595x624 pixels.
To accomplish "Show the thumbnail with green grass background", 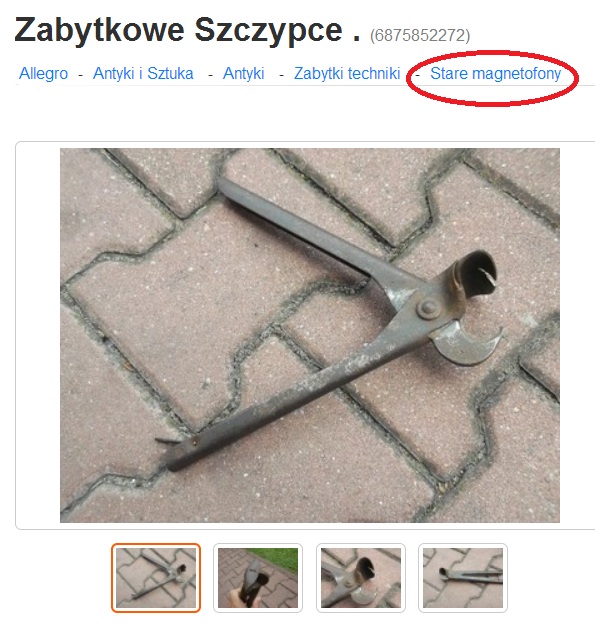I will pyautogui.click(x=258, y=577).
